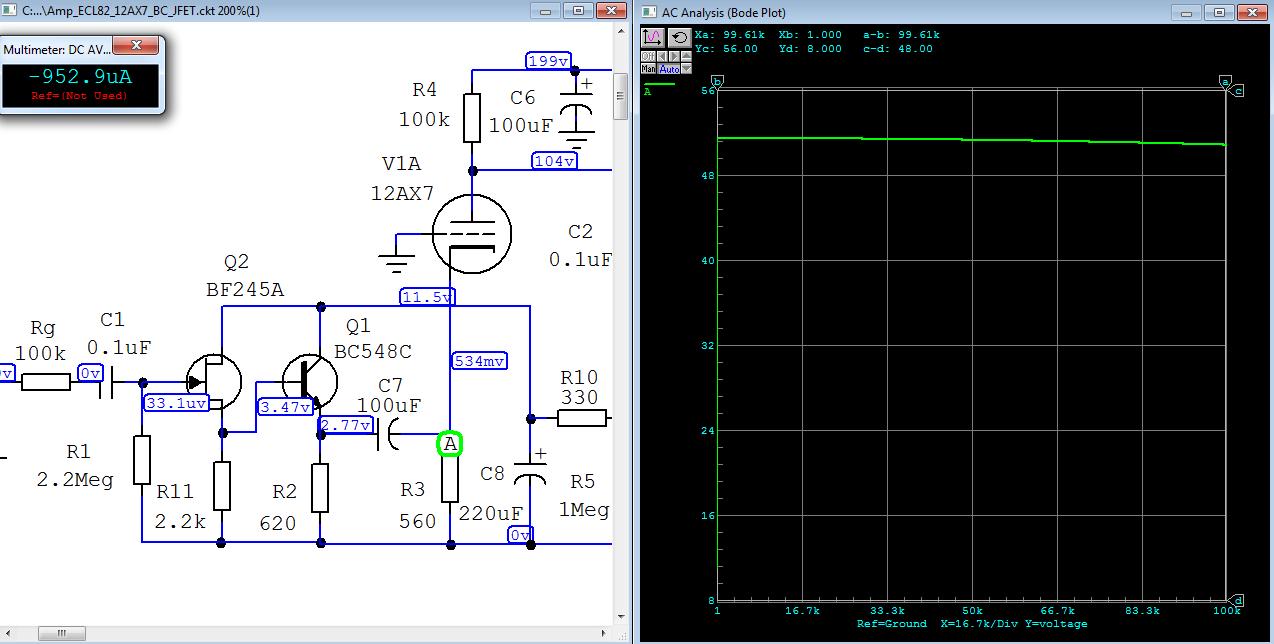This screenshot has width=1274, height=644.
Task: Maximize the AC Analysis Bode Plot window
Action: click(1220, 12)
